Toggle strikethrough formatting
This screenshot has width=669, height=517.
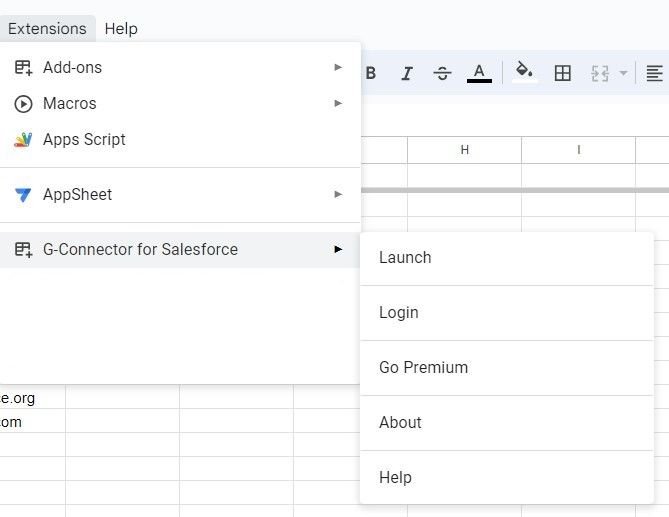click(x=442, y=73)
